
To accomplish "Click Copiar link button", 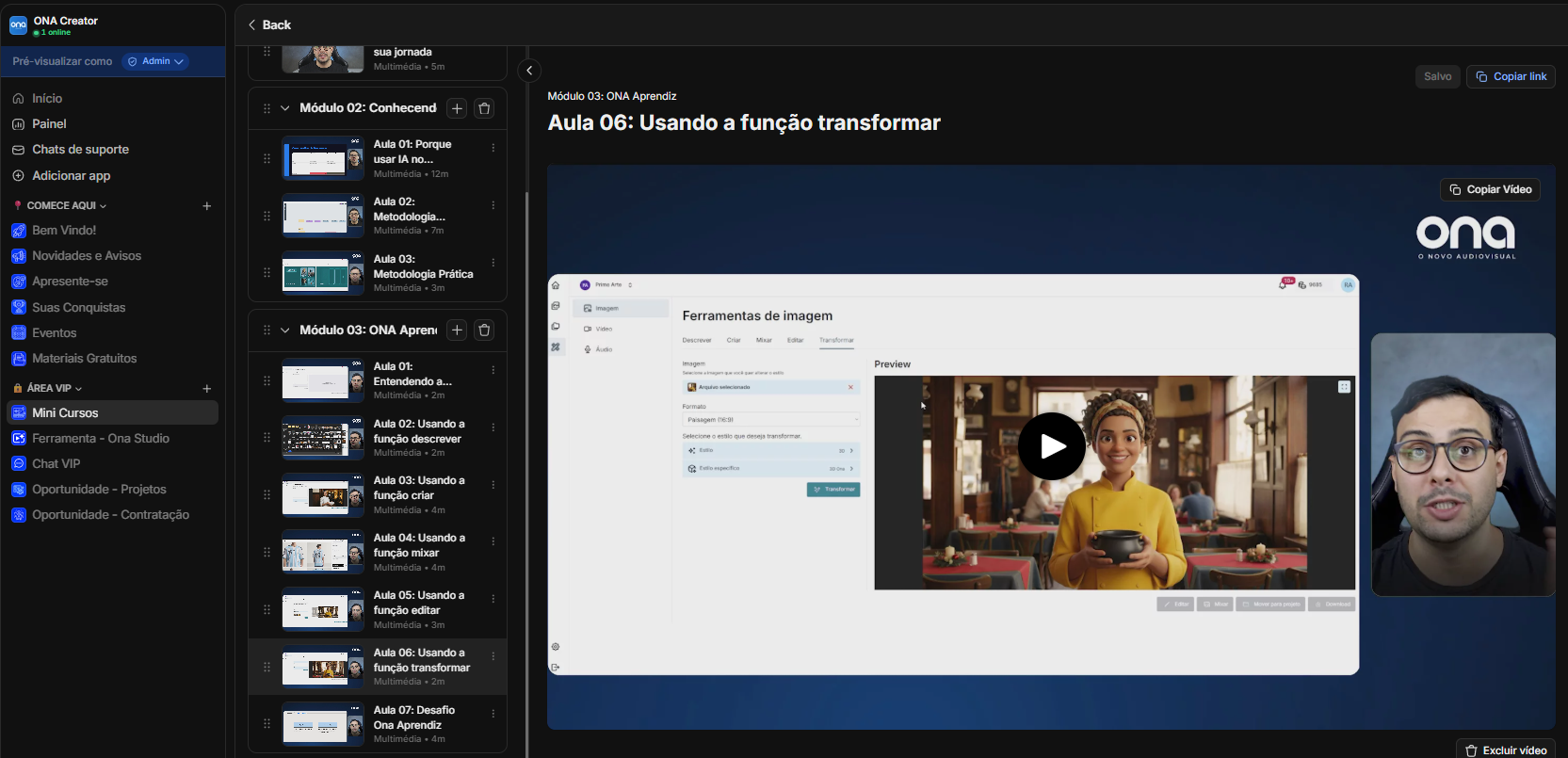I will (1511, 76).
